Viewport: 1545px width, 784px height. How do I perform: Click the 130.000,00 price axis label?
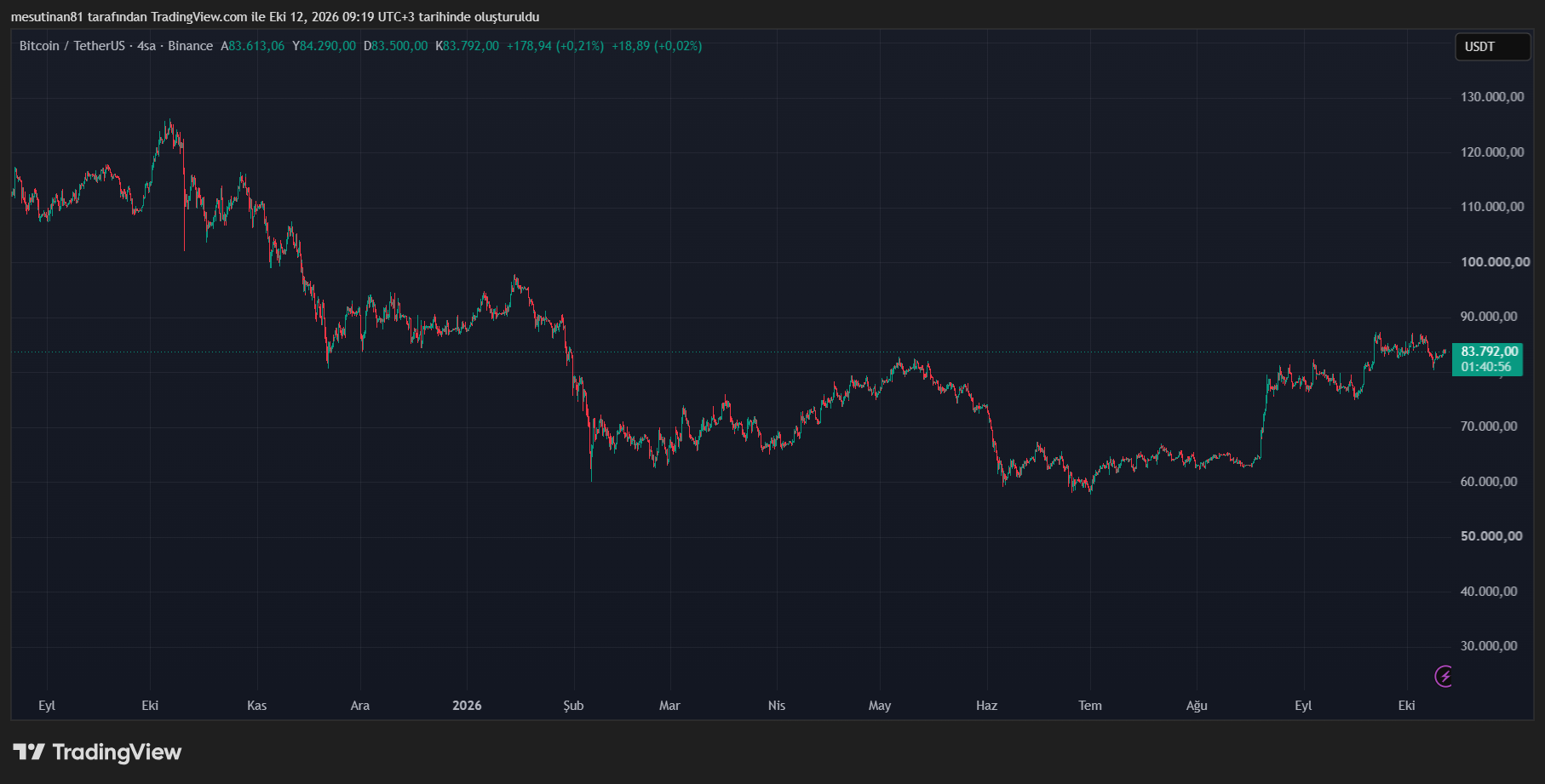click(x=1492, y=97)
